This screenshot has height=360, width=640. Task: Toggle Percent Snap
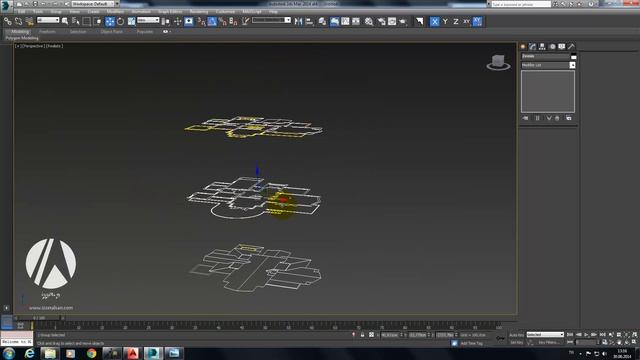tap(222, 21)
